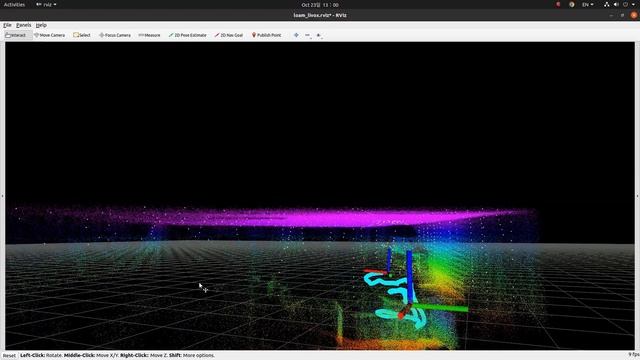Viewport: 640px width, 360px height.
Task: Select the Move Camera tool
Action: point(49,35)
